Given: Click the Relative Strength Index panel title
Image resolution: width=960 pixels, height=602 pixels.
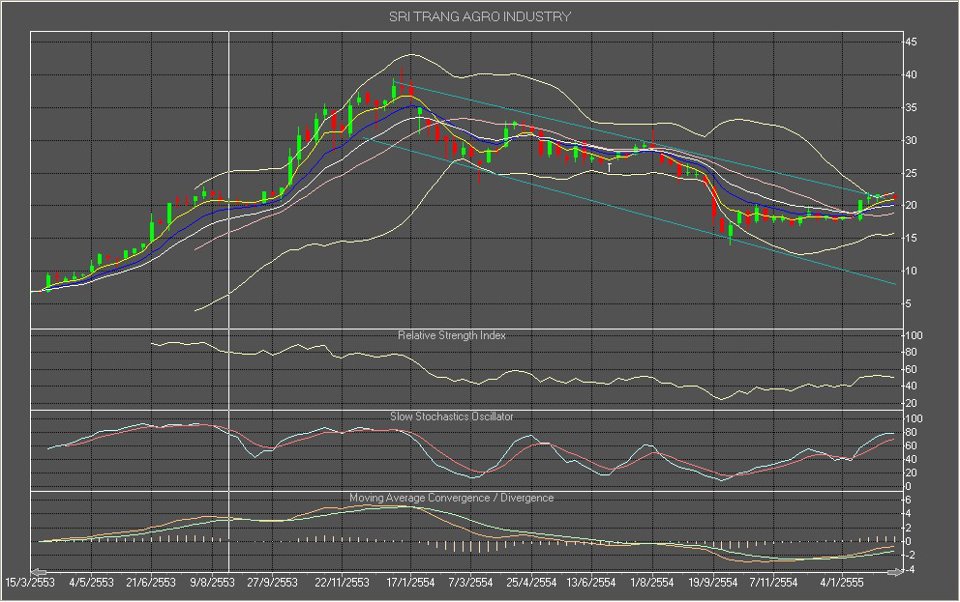Looking at the screenshot, I should tap(452, 336).
